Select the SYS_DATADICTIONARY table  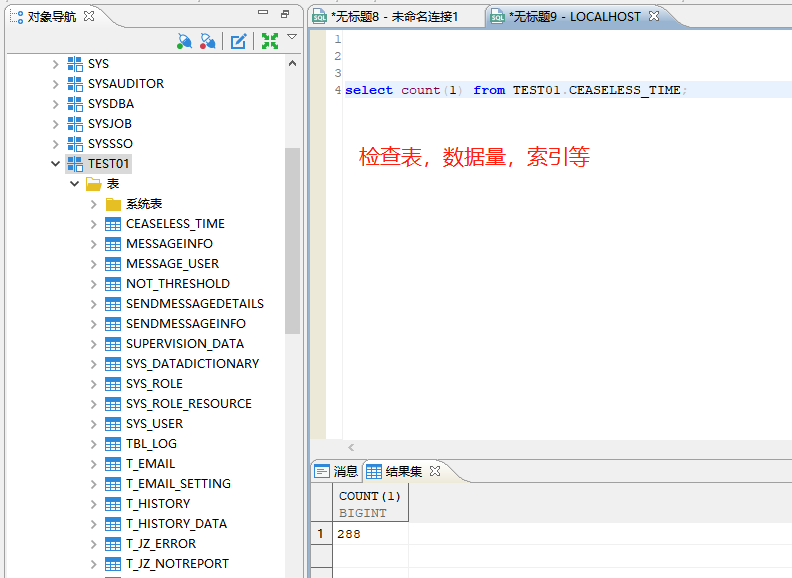pos(192,364)
